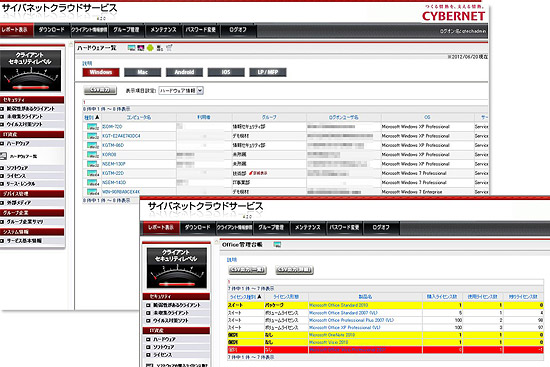
Task: Click the monitor icon beside Office管理台帳 title
Action: 277,245
